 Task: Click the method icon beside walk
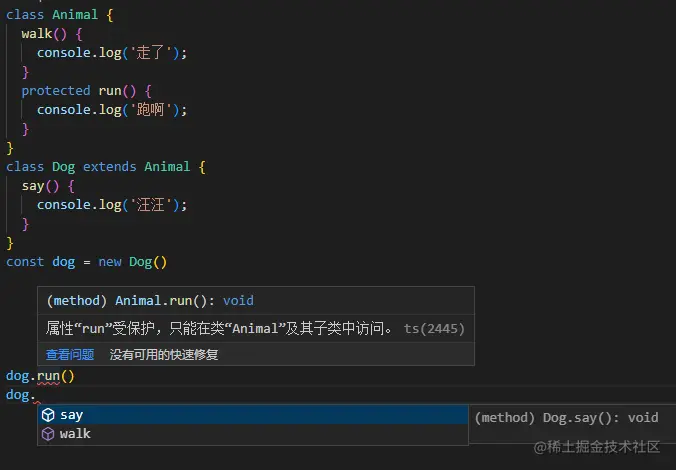point(48,434)
